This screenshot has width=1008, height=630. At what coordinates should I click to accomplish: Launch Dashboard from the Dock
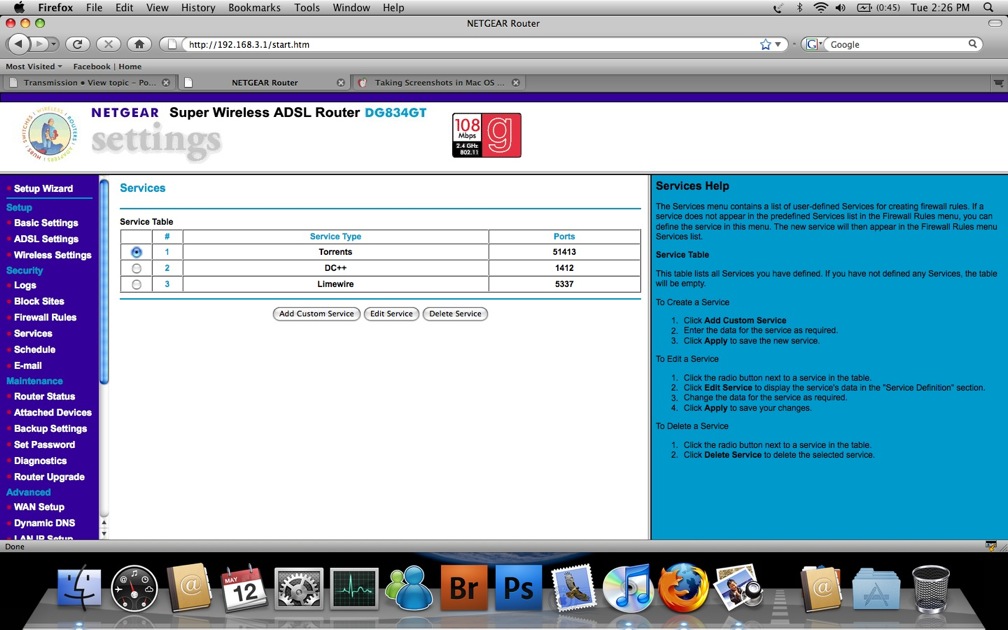134,588
